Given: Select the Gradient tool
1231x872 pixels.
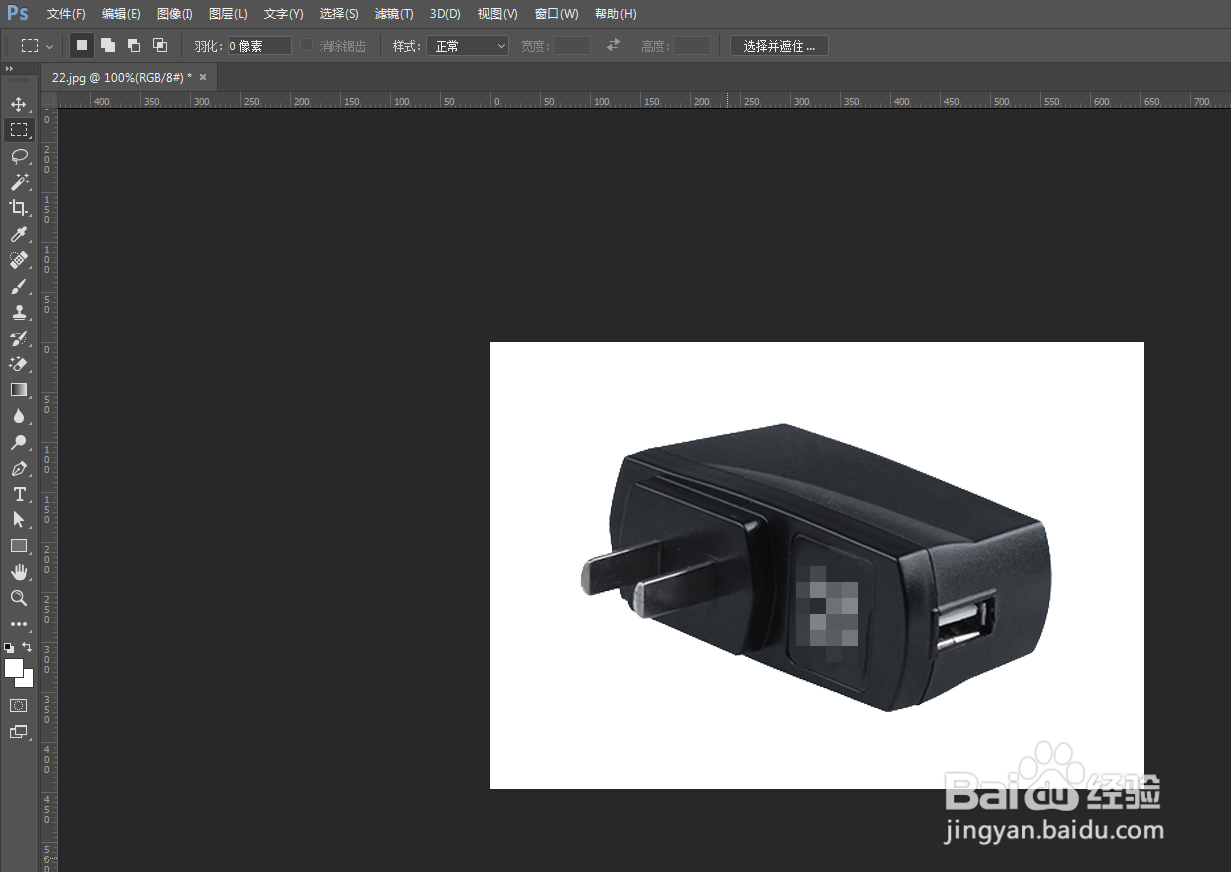Looking at the screenshot, I should 18,390.
